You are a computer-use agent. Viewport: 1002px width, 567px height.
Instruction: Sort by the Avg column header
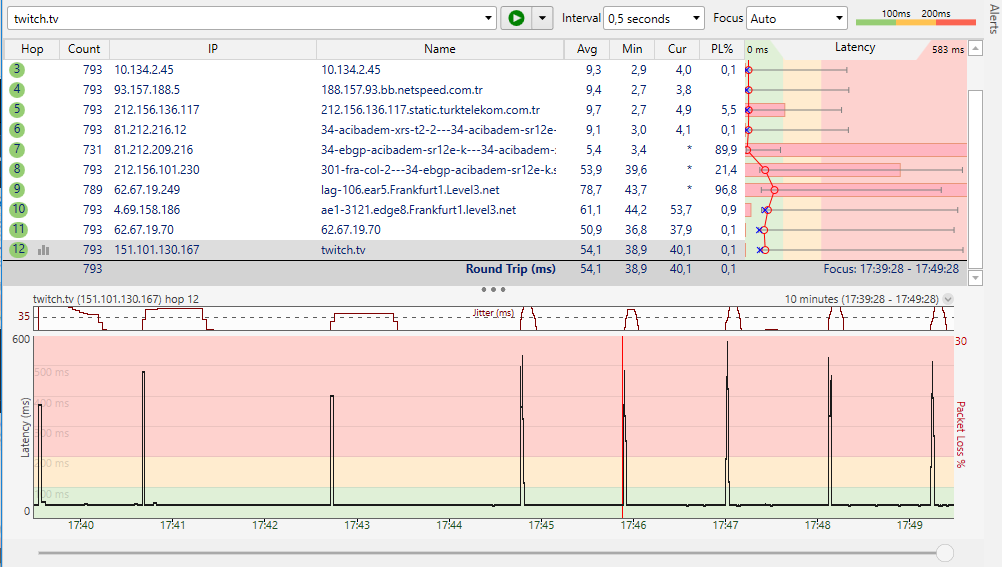coord(587,49)
